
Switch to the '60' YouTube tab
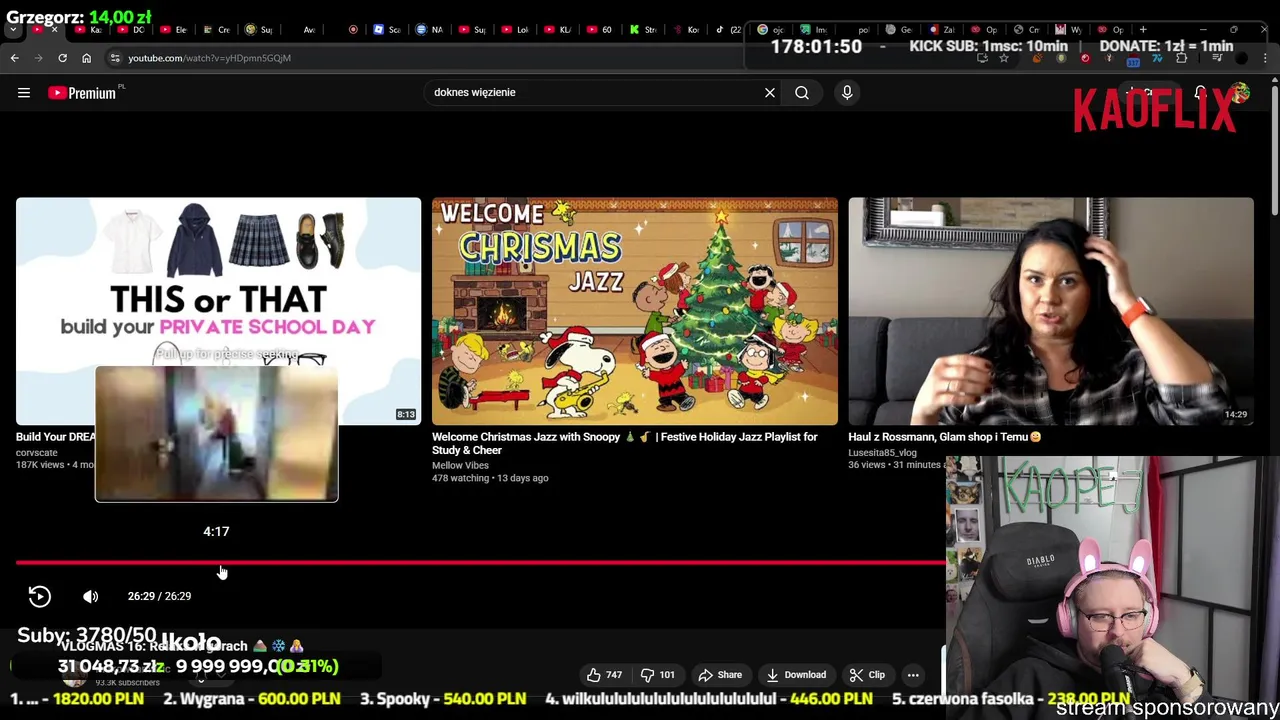(x=600, y=29)
